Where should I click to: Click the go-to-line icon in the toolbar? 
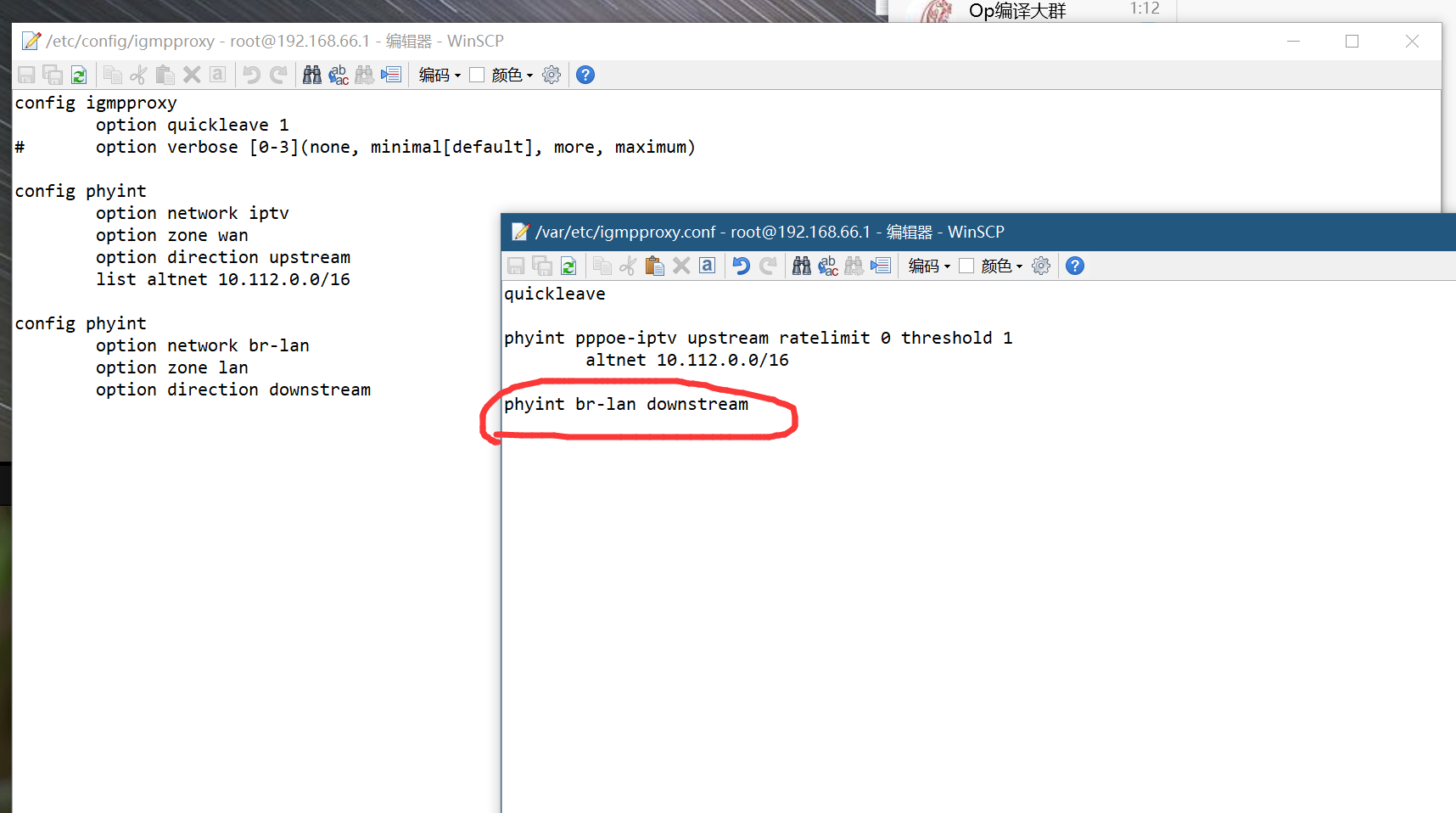[x=881, y=265]
